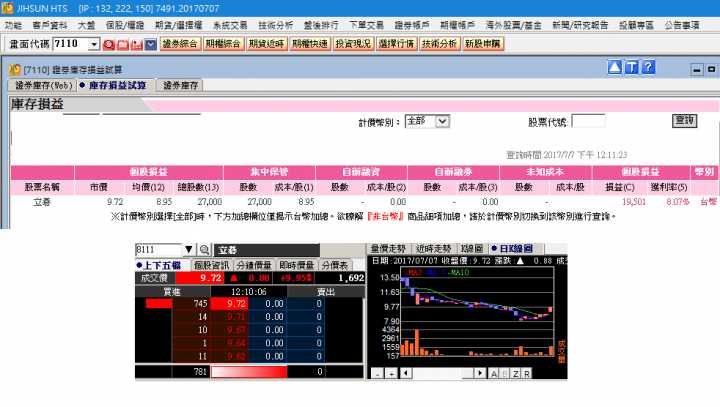Click the JIHSUN HTS app logo icon
The height and width of the screenshot is (407, 720).
tap(7, 8)
